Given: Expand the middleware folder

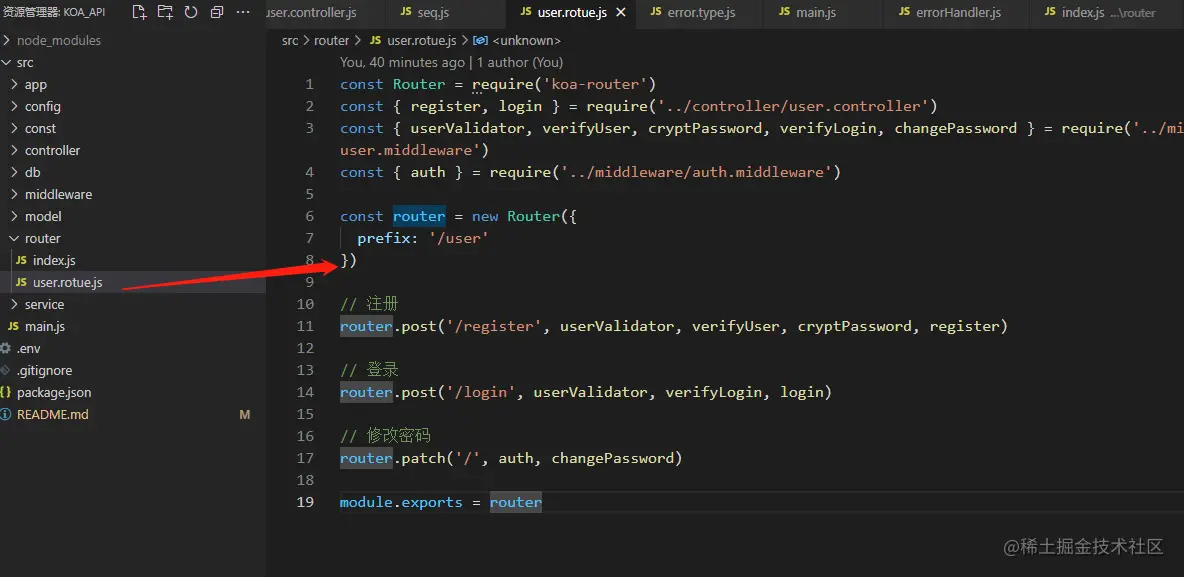Looking at the screenshot, I should click(133, 194).
